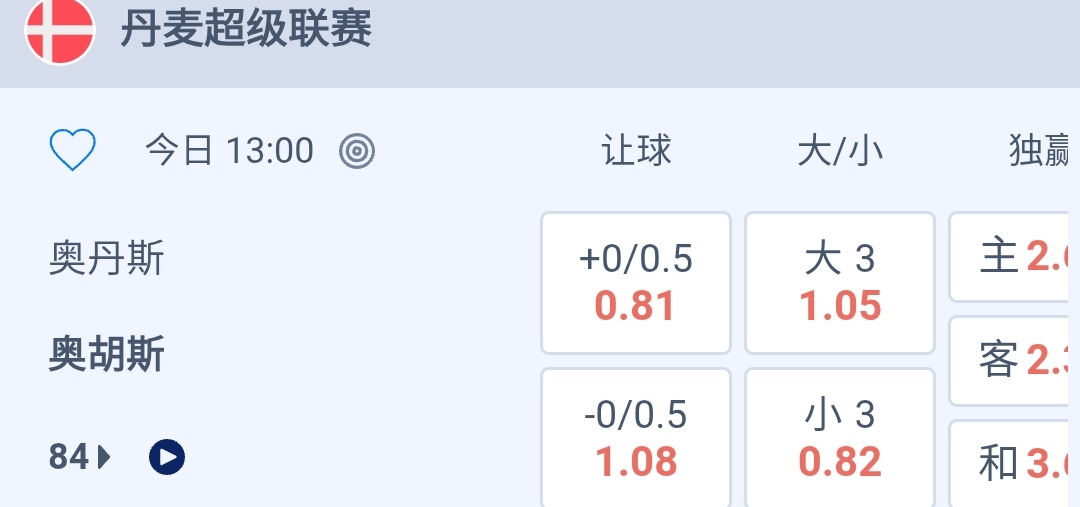Favorite the match with the heart icon
This screenshot has height=507, width=1080.
[73, 151]
